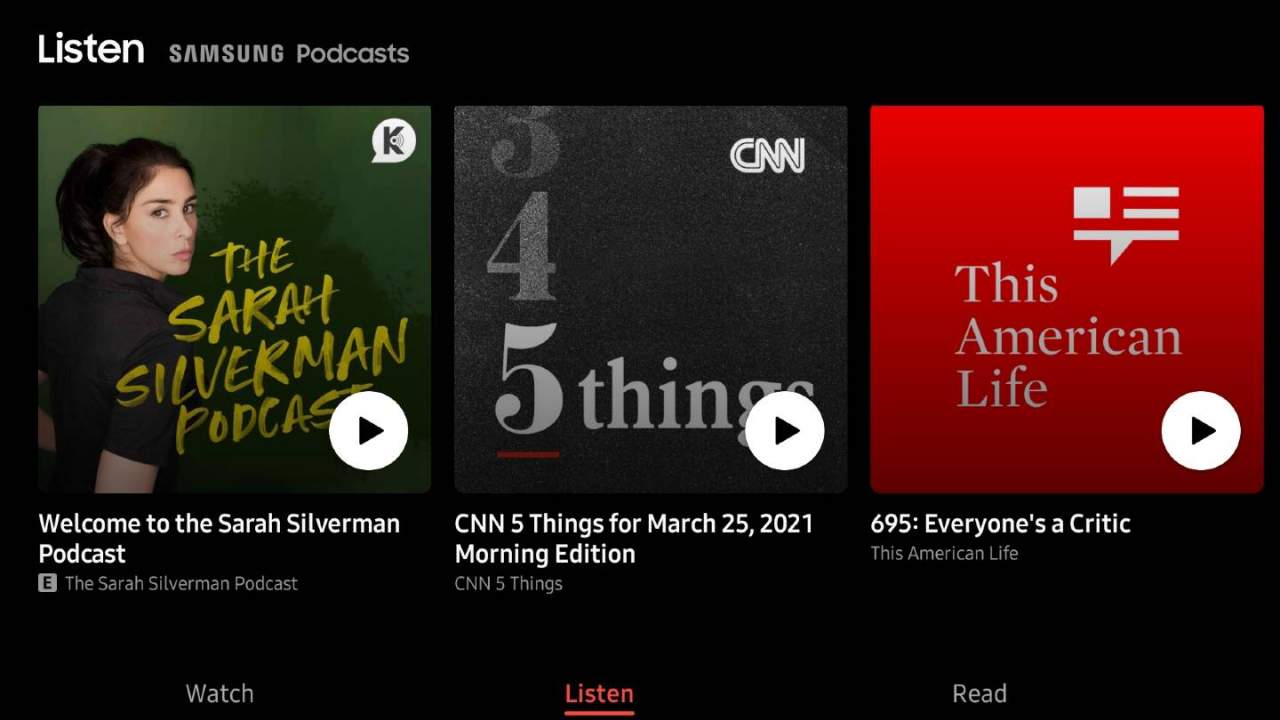Select the Listen tab
Viewport: 1280px width, 720px height.
coord(599,693)
